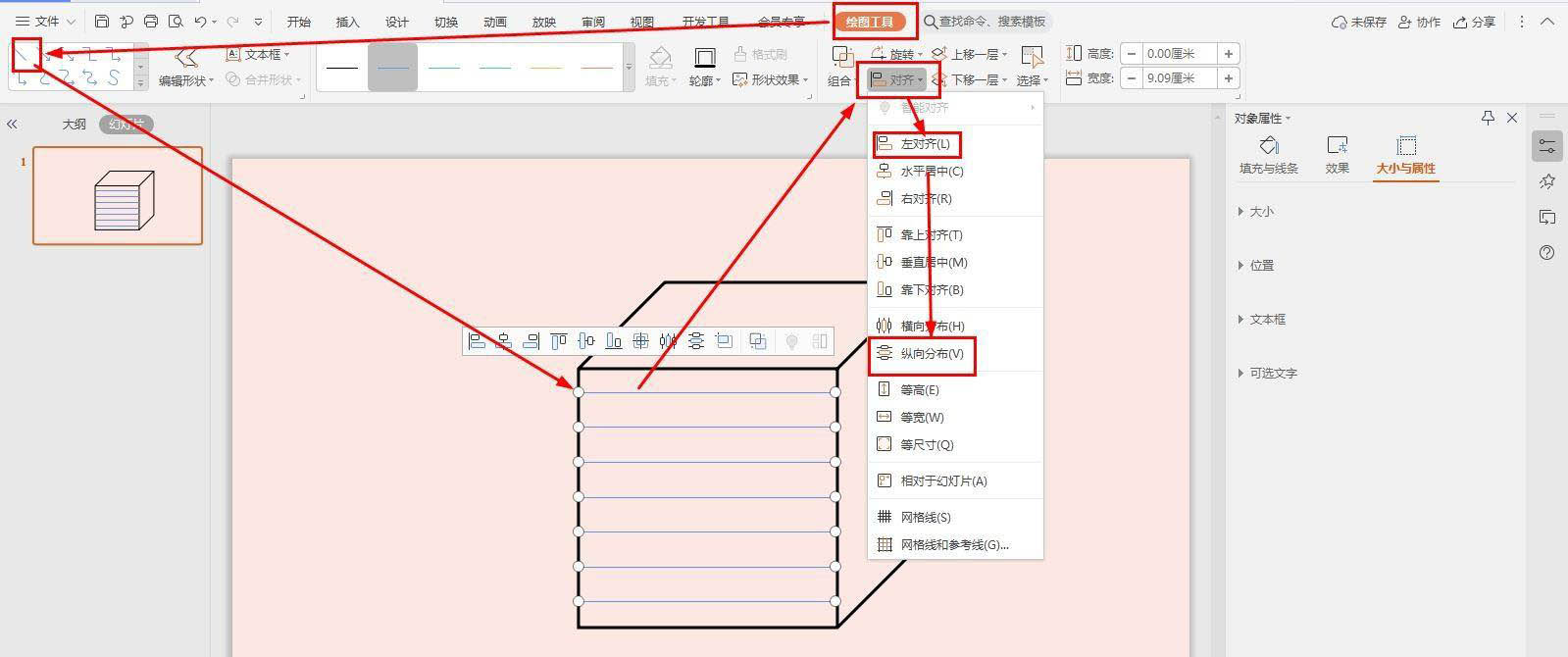Open the 轮廓 outline dropdown
This screenshot has width=1568, height=657.
704,65
